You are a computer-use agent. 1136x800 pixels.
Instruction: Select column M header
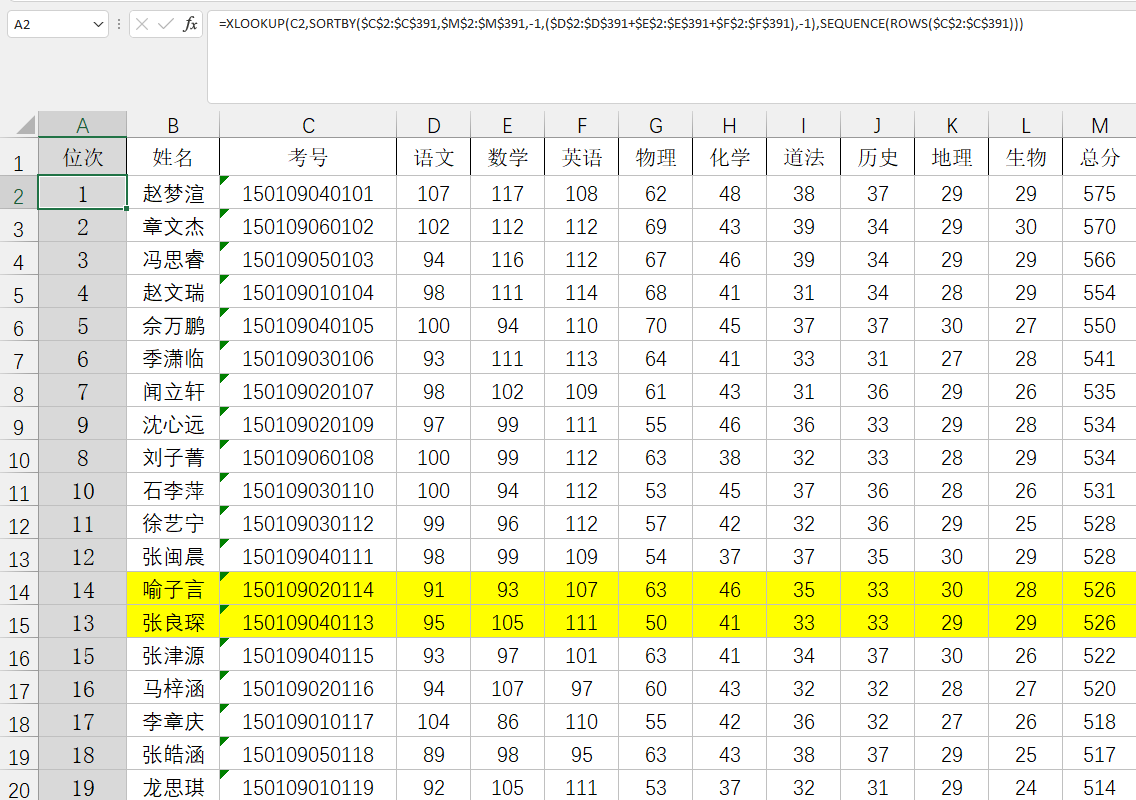pos(1099,125)
